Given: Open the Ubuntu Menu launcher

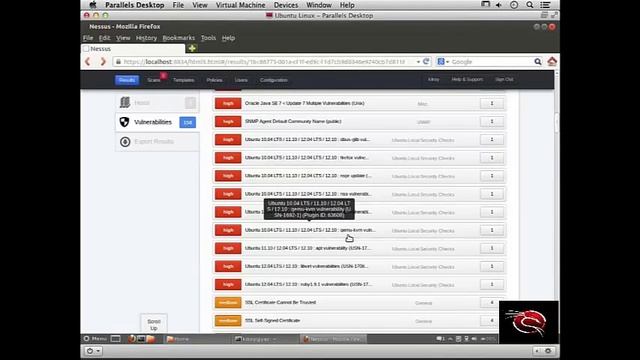Looking at the screenshot, I should [95, 339].
